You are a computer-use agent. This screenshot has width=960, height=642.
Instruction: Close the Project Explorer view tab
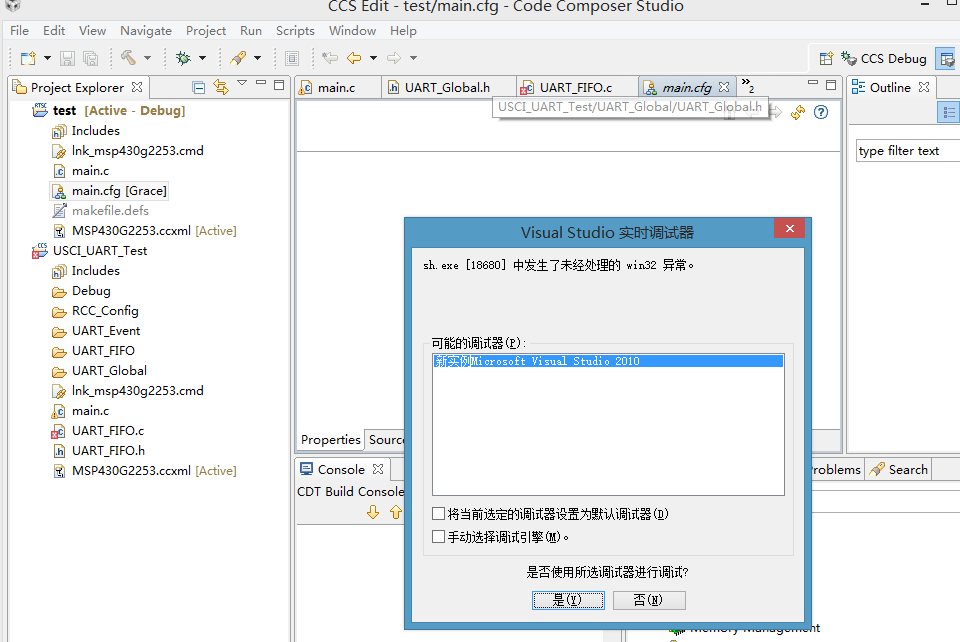click(137, 88)
